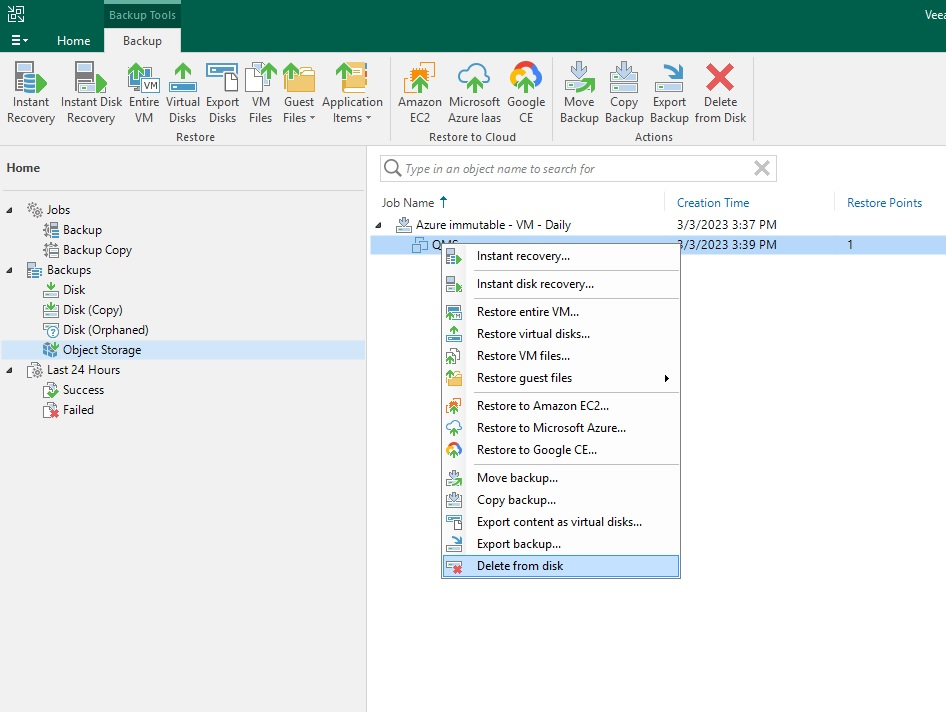The width and height of the screenshot is (946, 712).
Task: Choose Delete from disk in context menu
Action: pos(561,566)
